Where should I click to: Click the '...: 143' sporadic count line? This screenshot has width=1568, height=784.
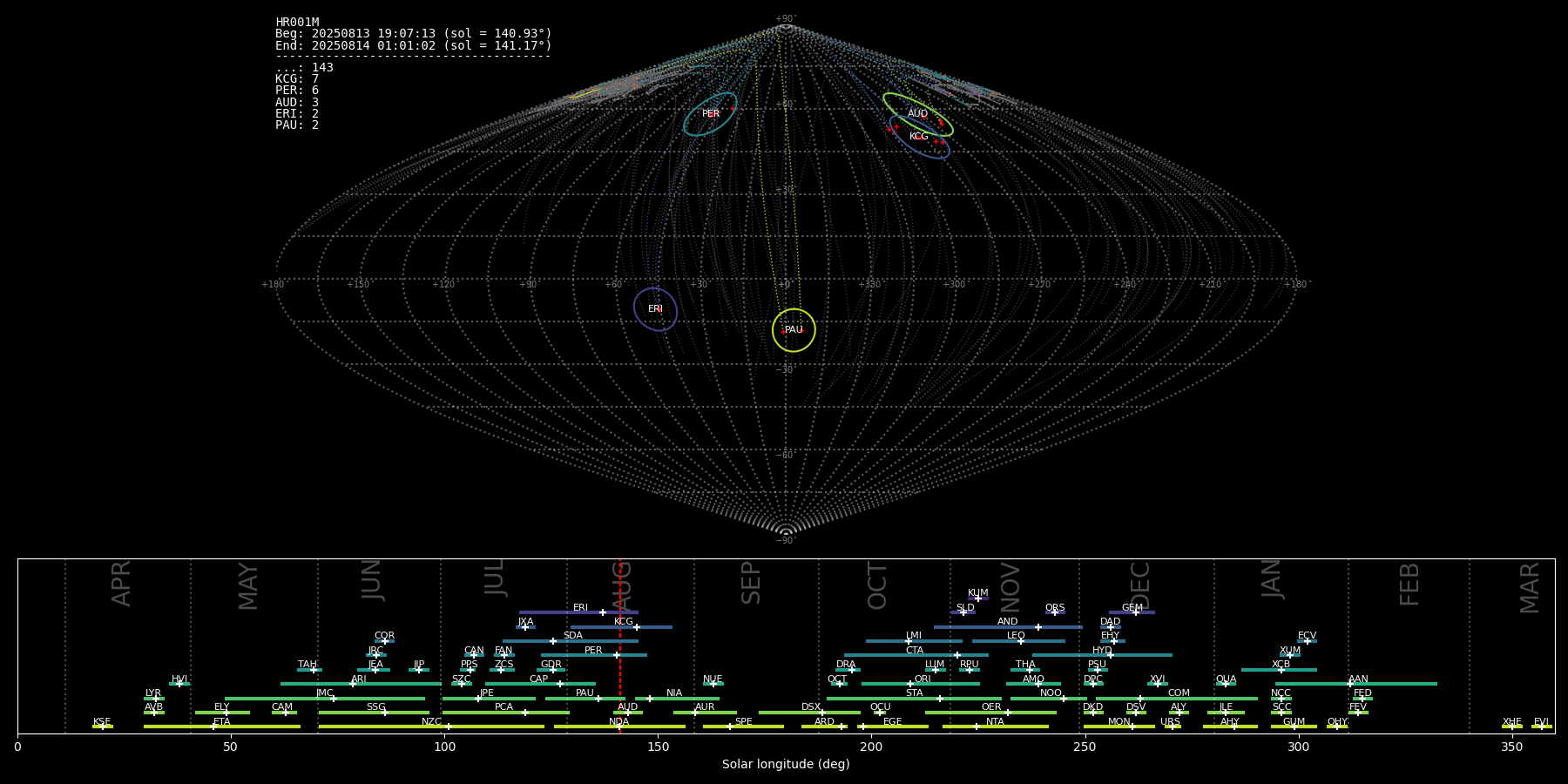(304, 68)
